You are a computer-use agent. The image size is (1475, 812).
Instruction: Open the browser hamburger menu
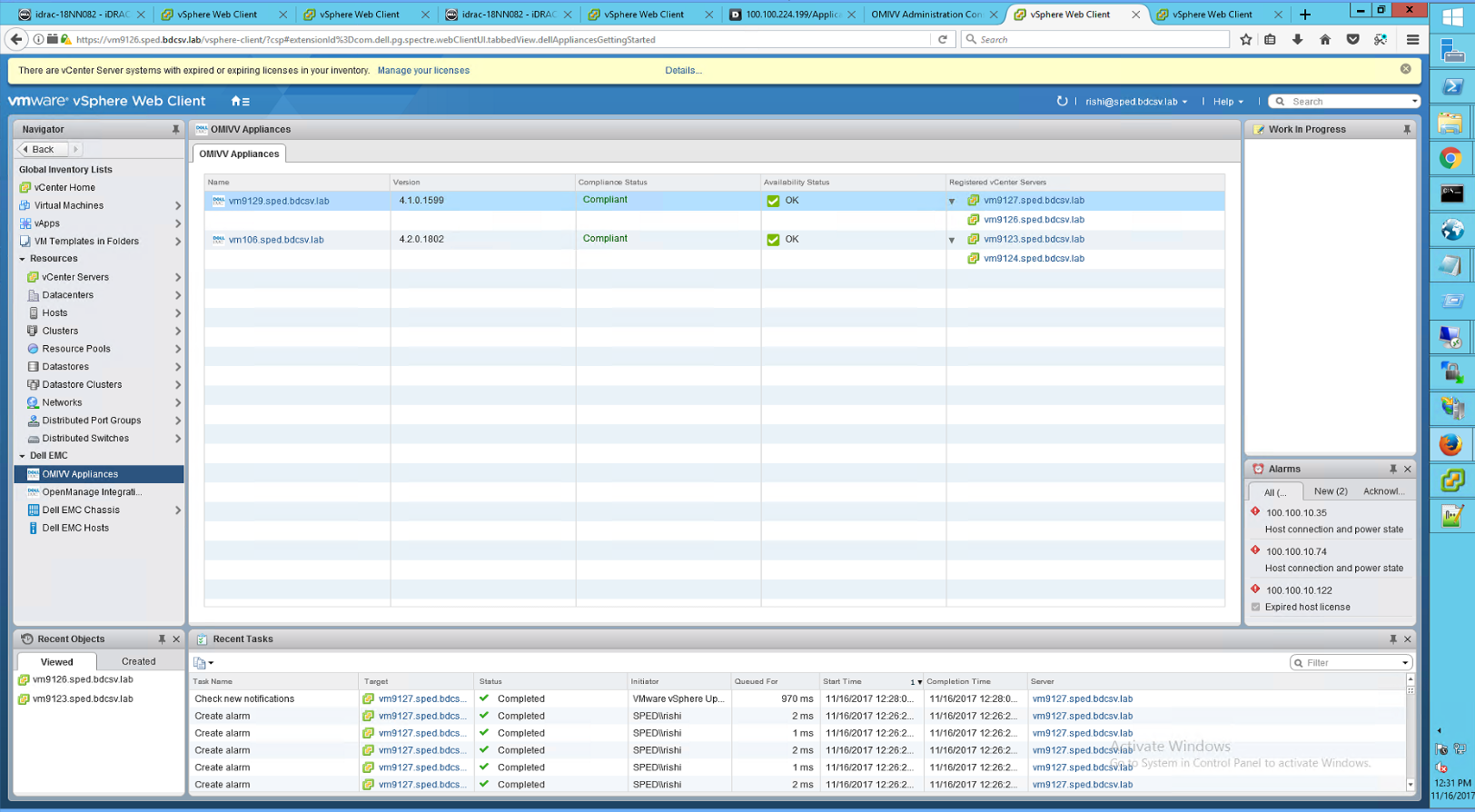coord(1412,39)
